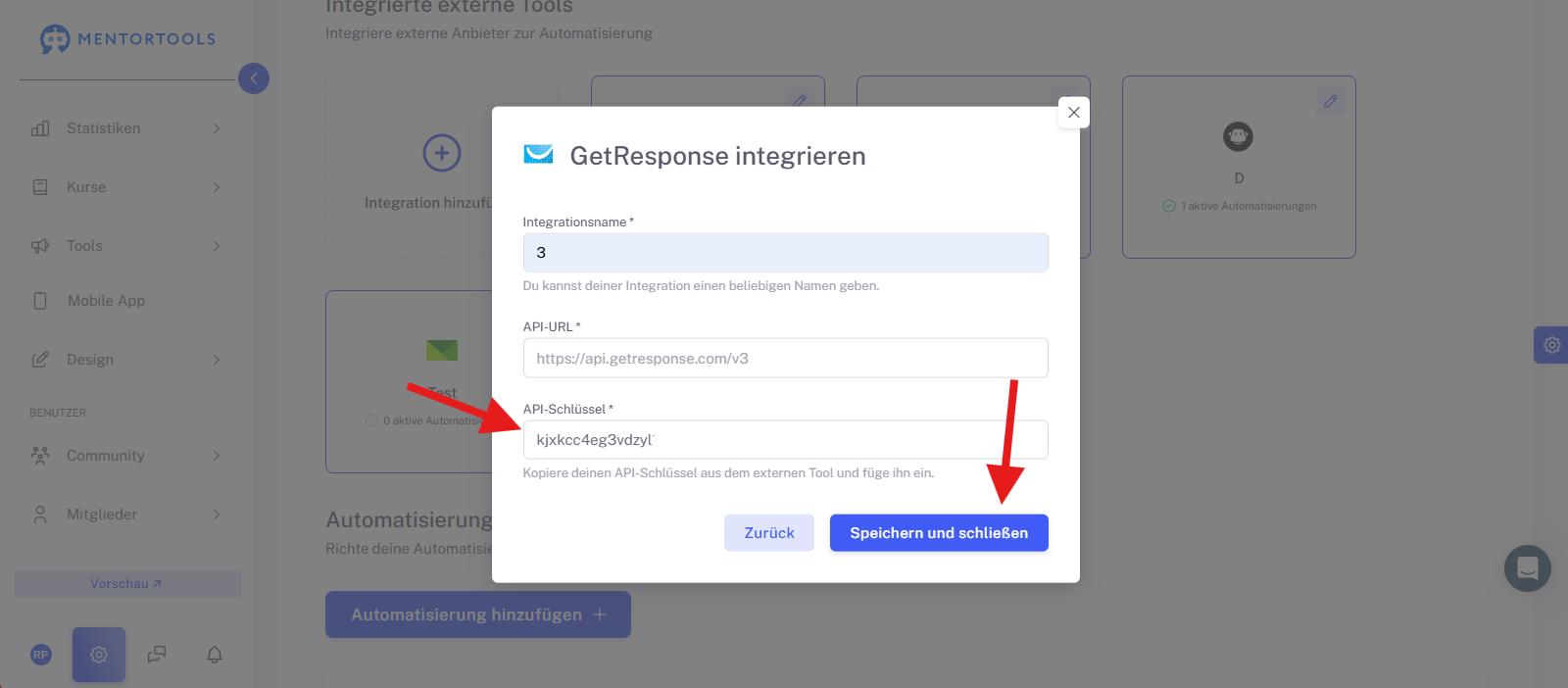
Task: Click the Integrationsname input field
Action: (785, 253)
